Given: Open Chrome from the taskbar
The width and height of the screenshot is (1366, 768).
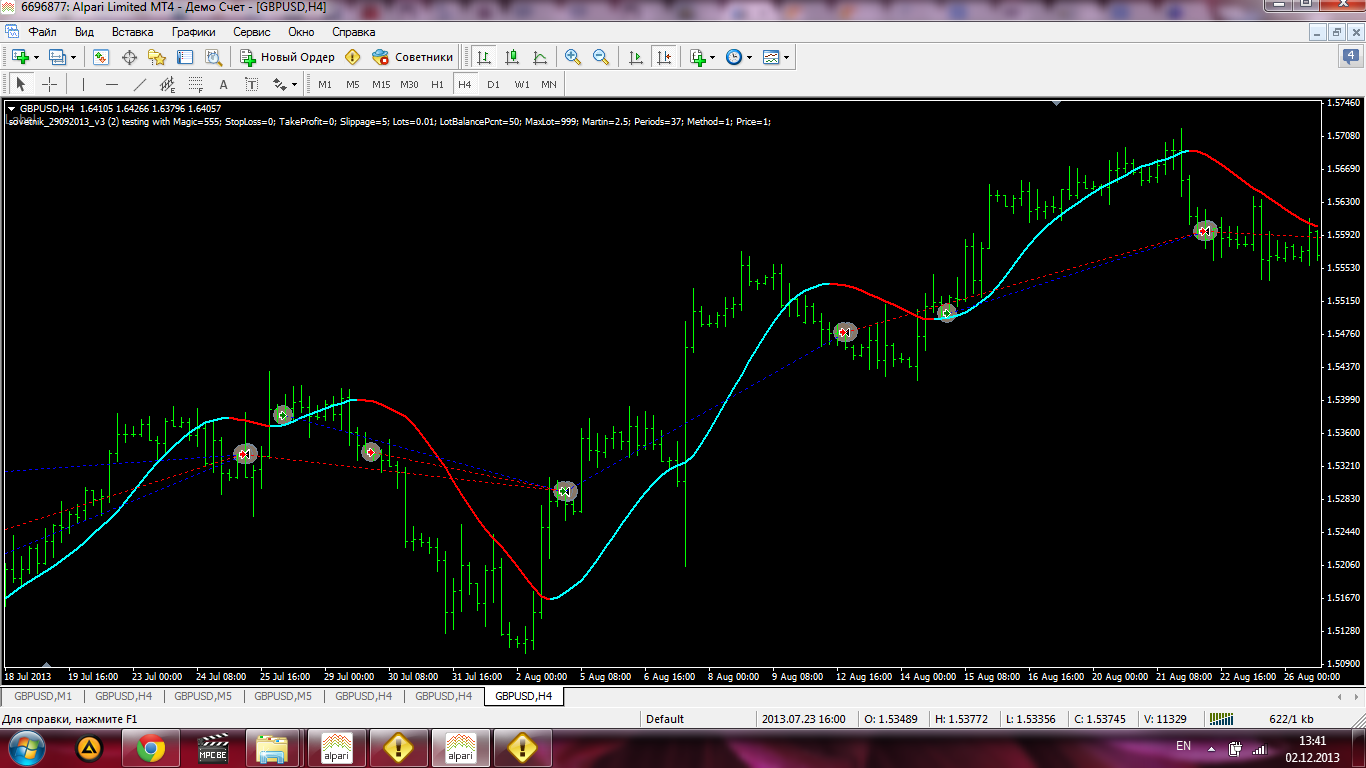Looking at the screenshot, I should click(x=151, y=747).
